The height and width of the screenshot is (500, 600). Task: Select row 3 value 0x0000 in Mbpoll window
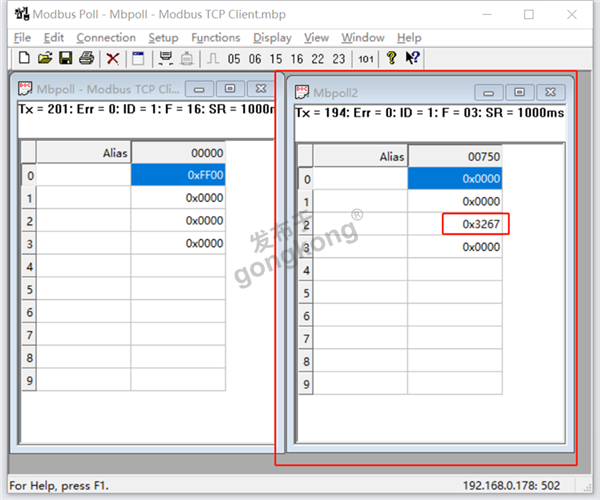point(178,243)
